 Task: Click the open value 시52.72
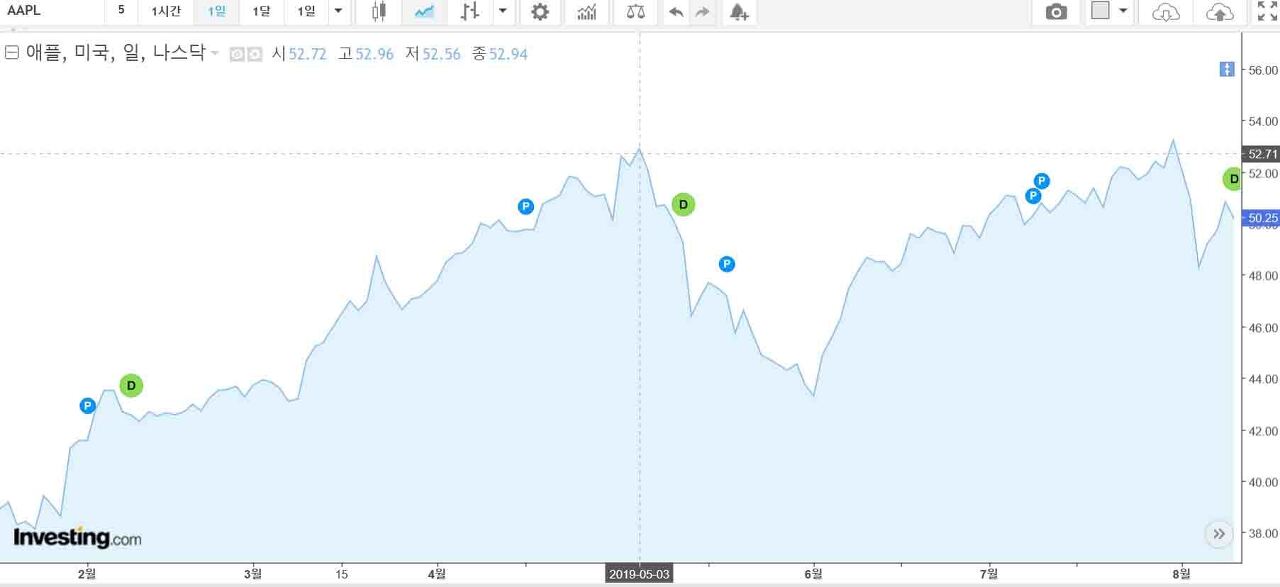(x=300, y=54)
